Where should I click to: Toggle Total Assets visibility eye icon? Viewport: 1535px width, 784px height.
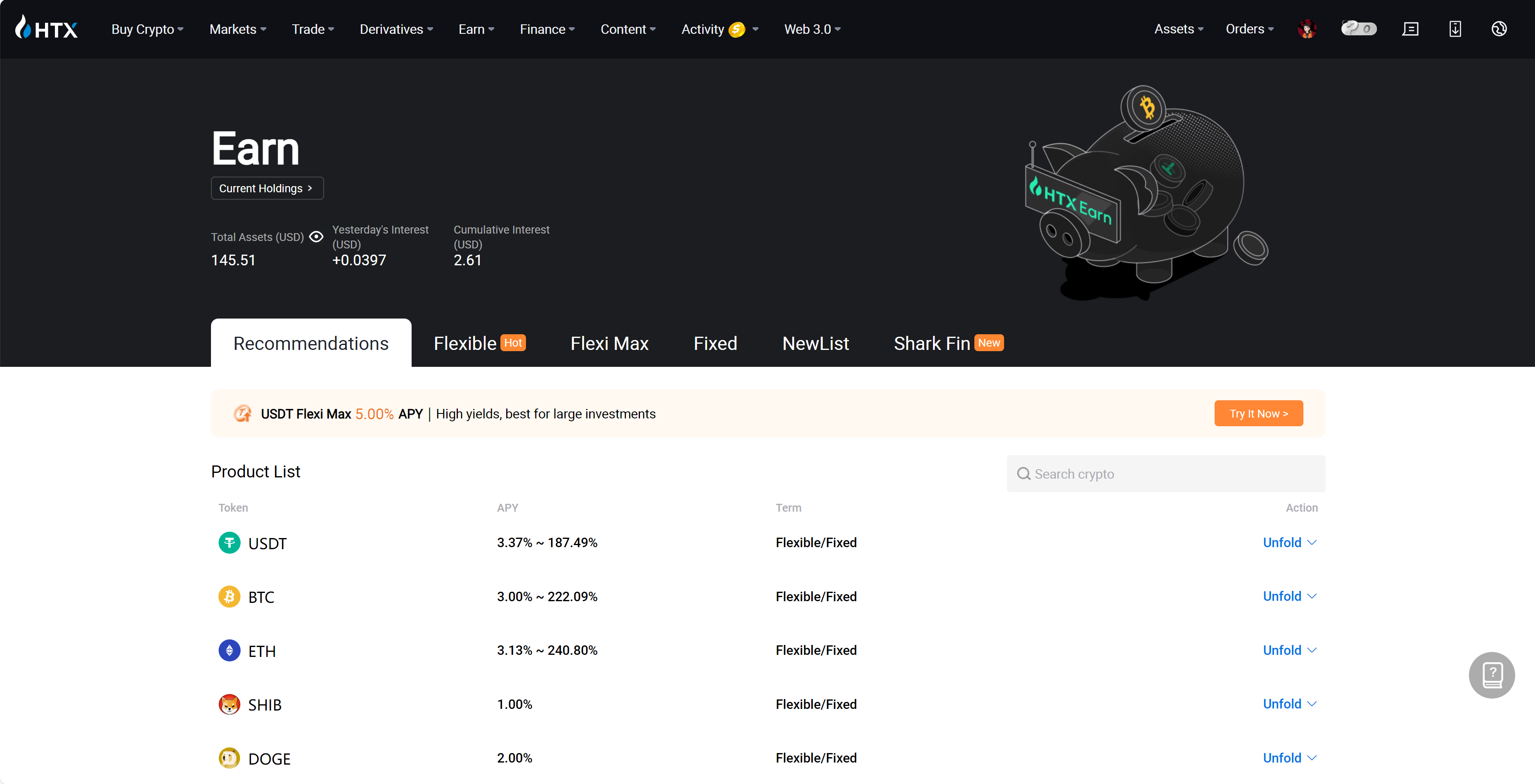tap(316, 236)
